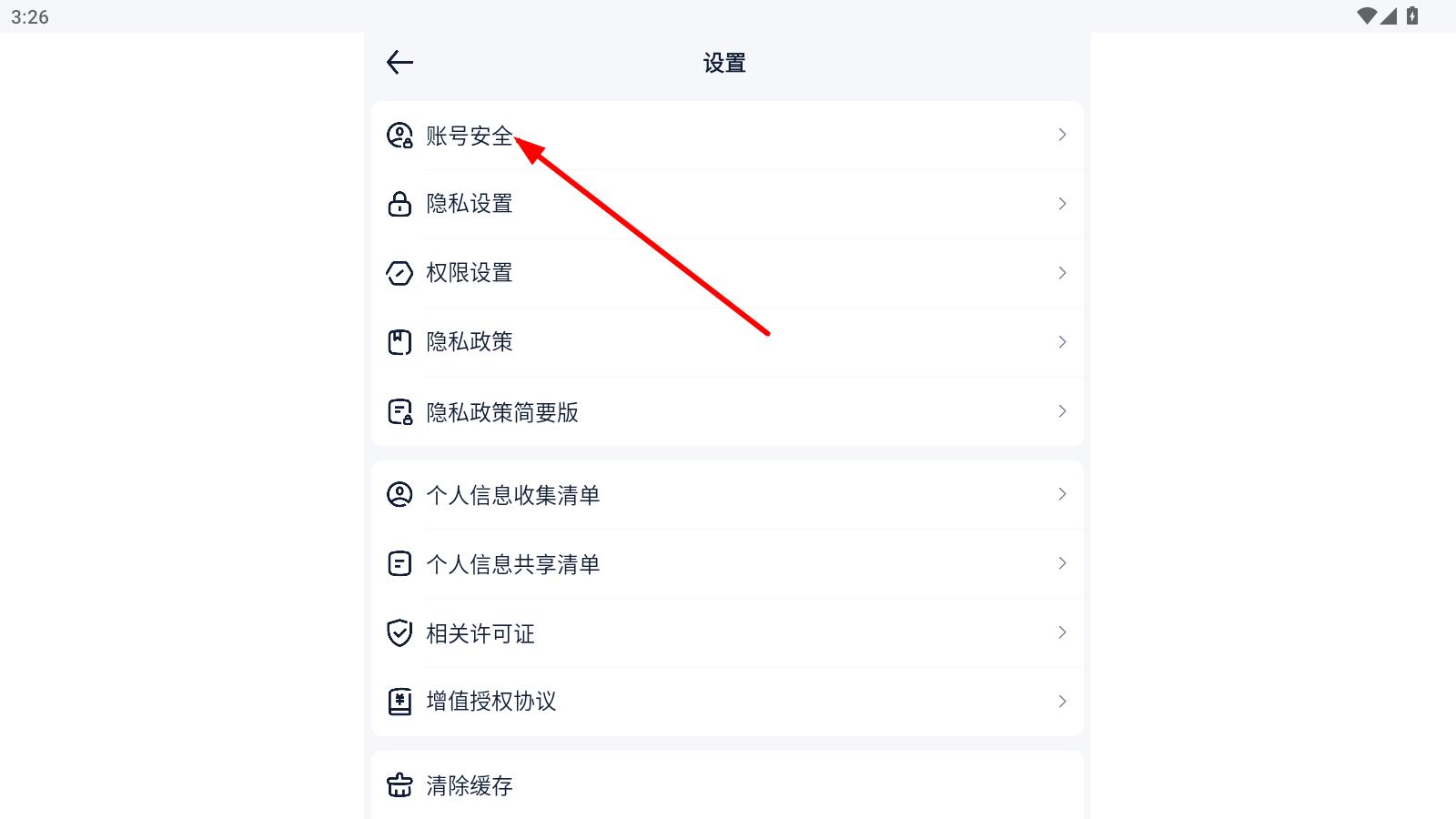The image size is (1456, 819).
Task: Click the 权限设置 permissions icon
Action: tap(399, 273)
